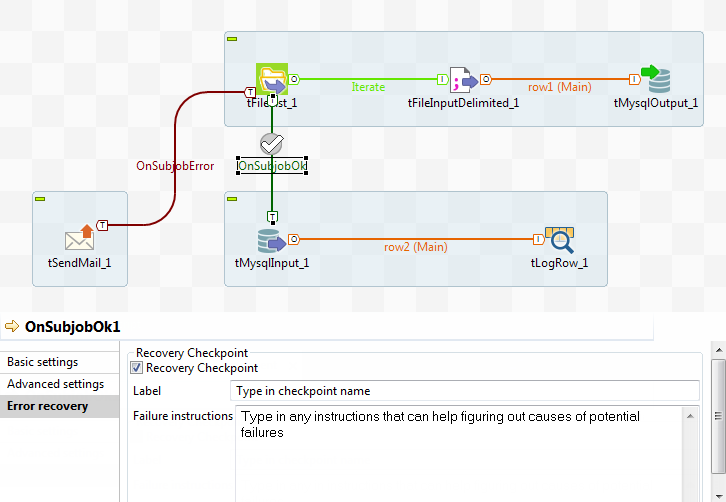This screenshot has height=502, width=726.
Task: Collapse the top subjob containing tFileList_1
Action: [x=232, y=39]
